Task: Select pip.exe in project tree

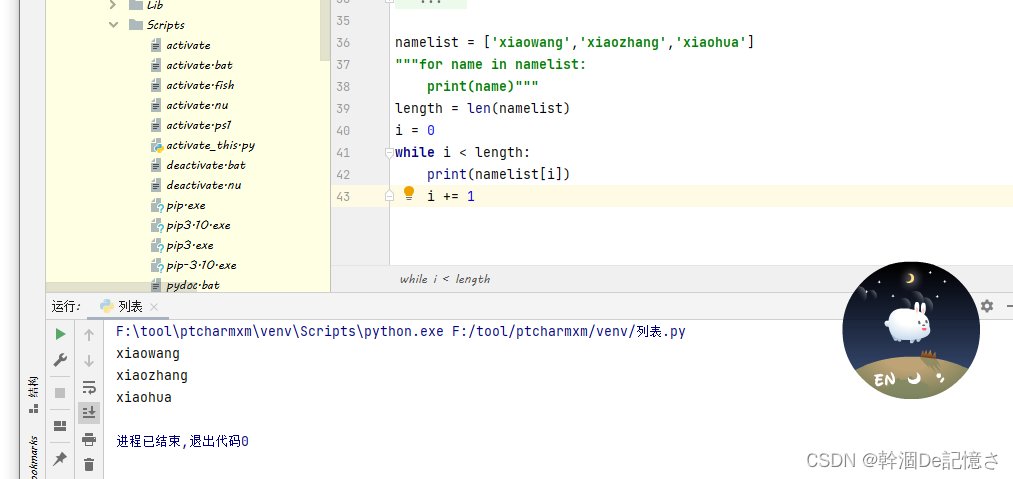Action: [x=186, y=206]
